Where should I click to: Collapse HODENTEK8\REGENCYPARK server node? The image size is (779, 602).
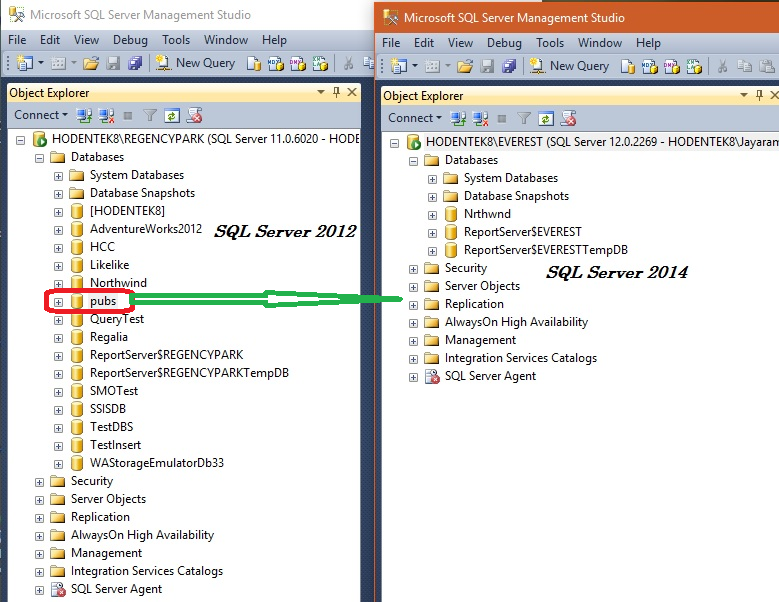point(20,140)
